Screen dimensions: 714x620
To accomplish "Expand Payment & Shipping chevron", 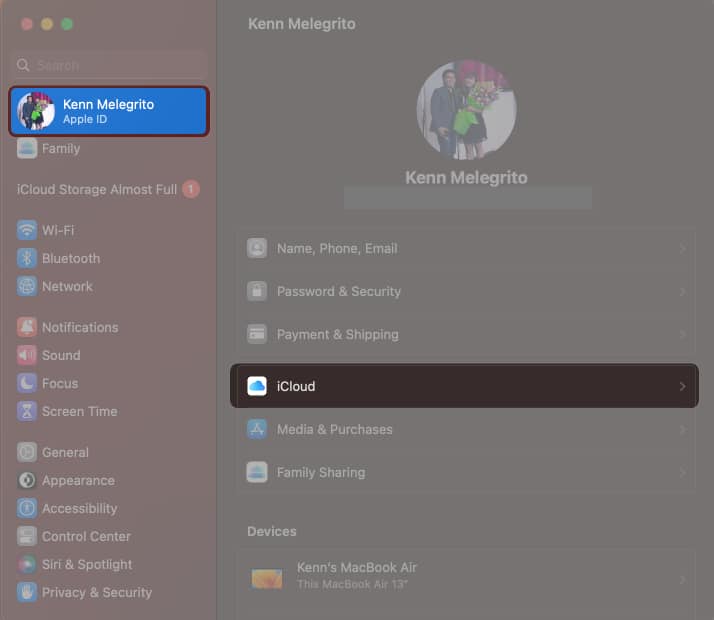I will click(682, 334).
